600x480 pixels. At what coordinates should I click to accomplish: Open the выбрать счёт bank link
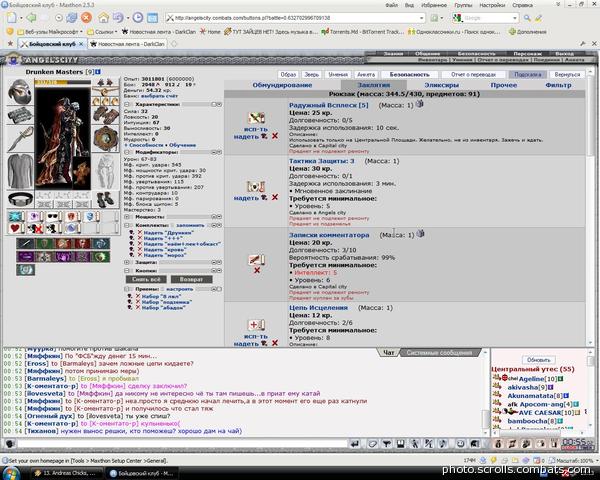pos(159,96)
